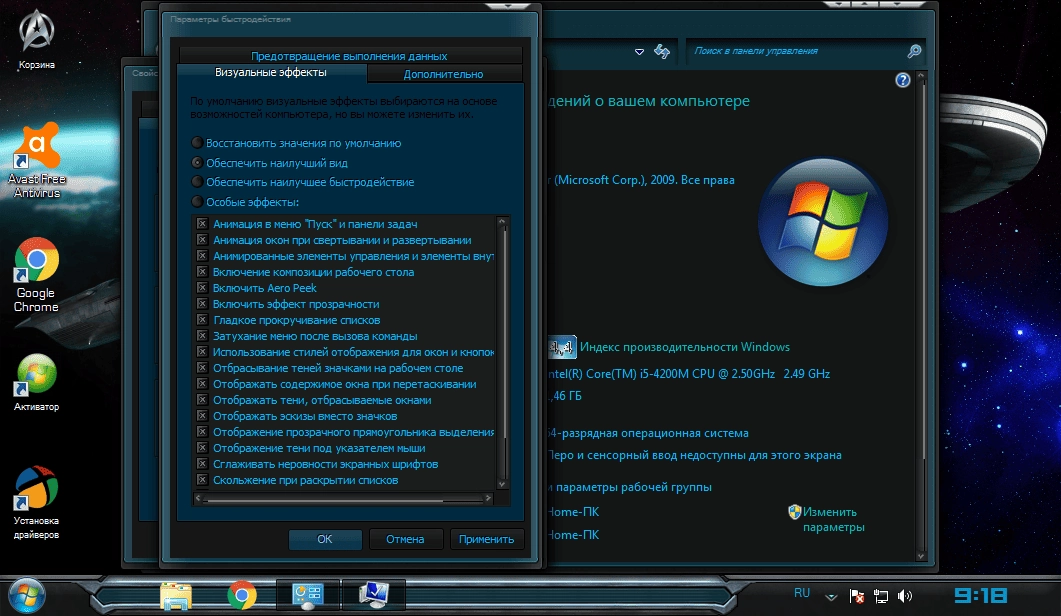Toggle Гладкое прокручивание списков checkbox
Viewport: 1061px width, 616px height.
(x=202, y=320)
